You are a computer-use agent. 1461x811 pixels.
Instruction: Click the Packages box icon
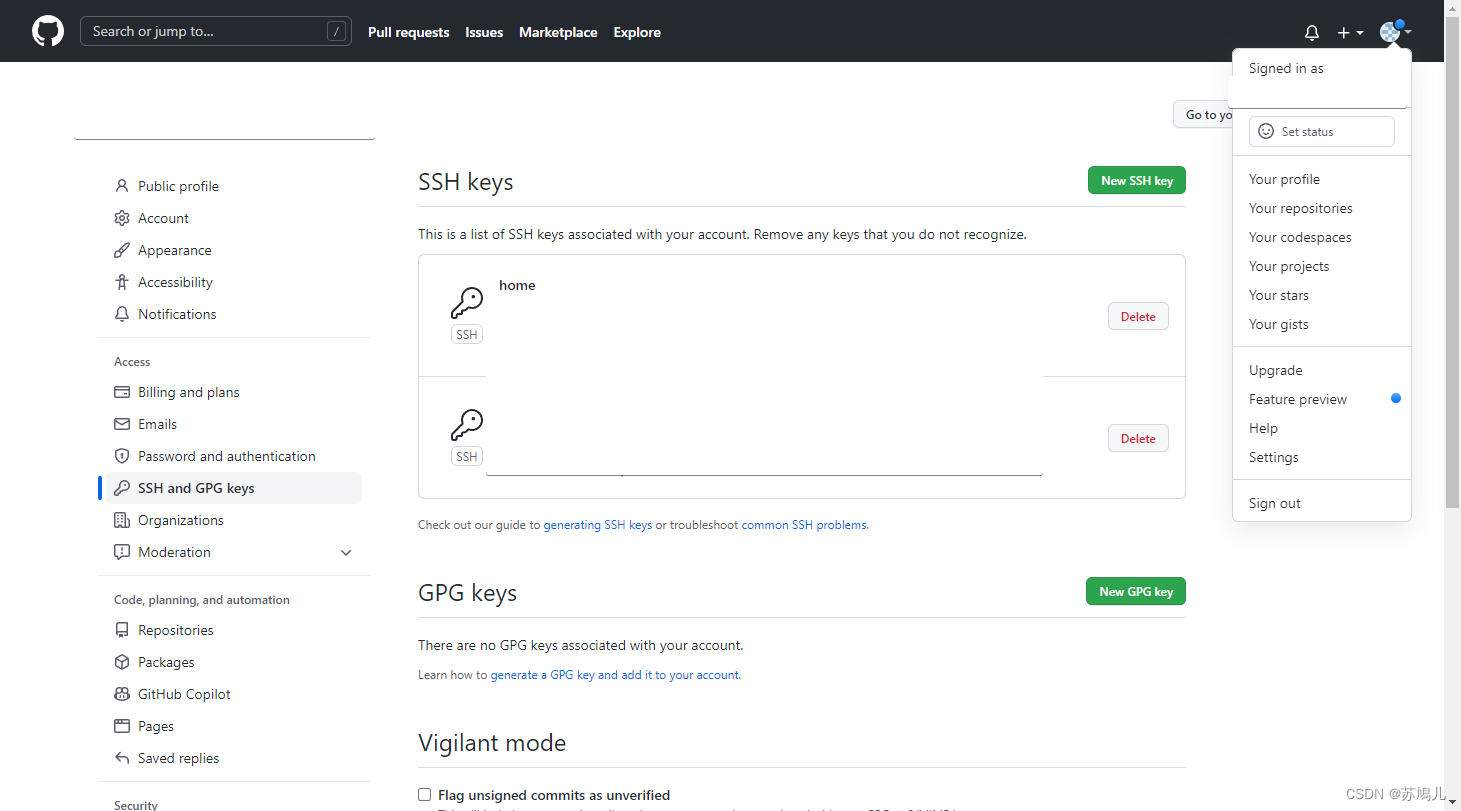(122, 662)
